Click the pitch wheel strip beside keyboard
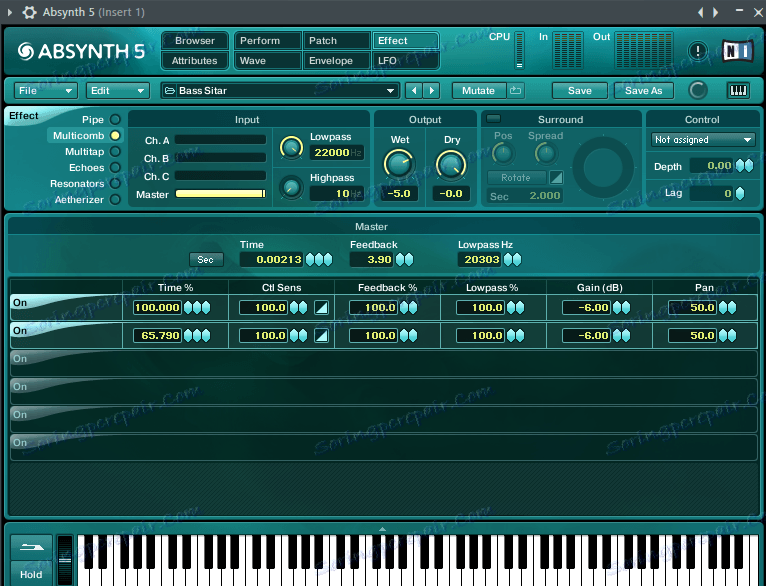The height and width of the screenshot is (586, 766). (x=65, y=560)
